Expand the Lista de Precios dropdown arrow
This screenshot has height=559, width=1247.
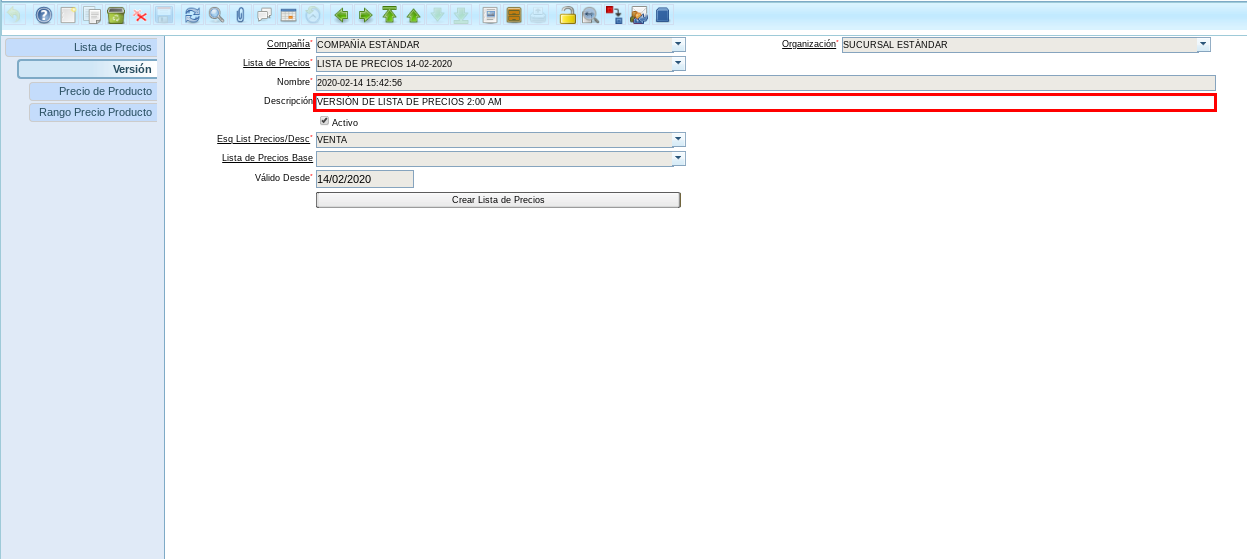pos(679,63)
